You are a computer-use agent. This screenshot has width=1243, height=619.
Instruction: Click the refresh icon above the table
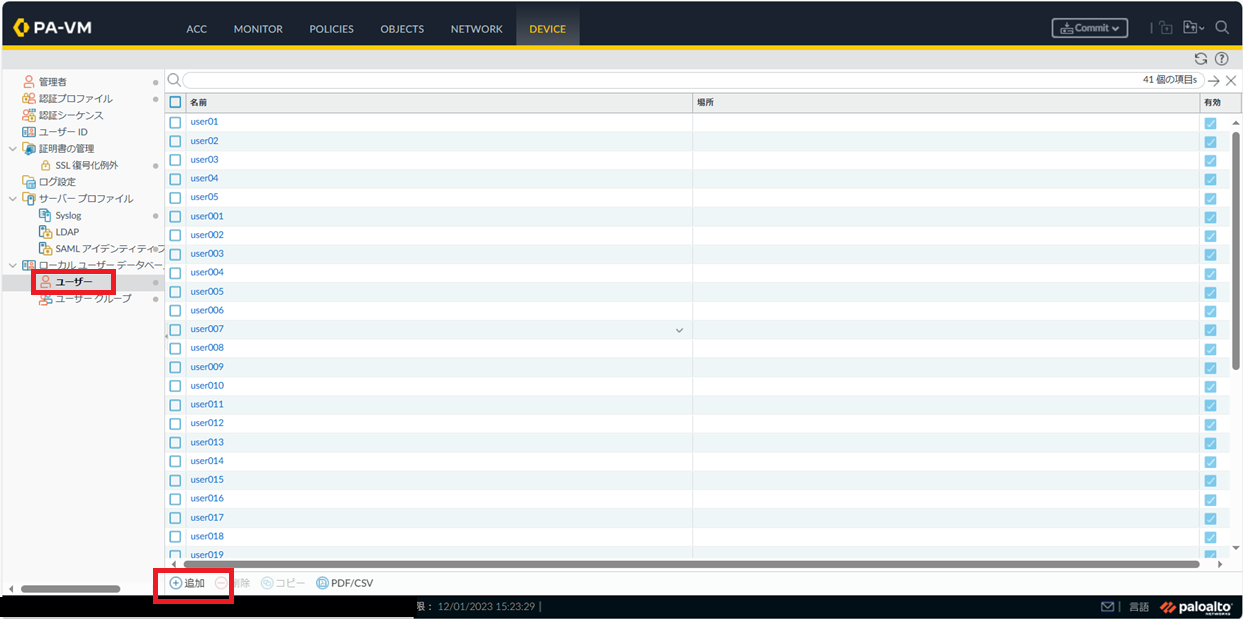tap(1201, 59)
